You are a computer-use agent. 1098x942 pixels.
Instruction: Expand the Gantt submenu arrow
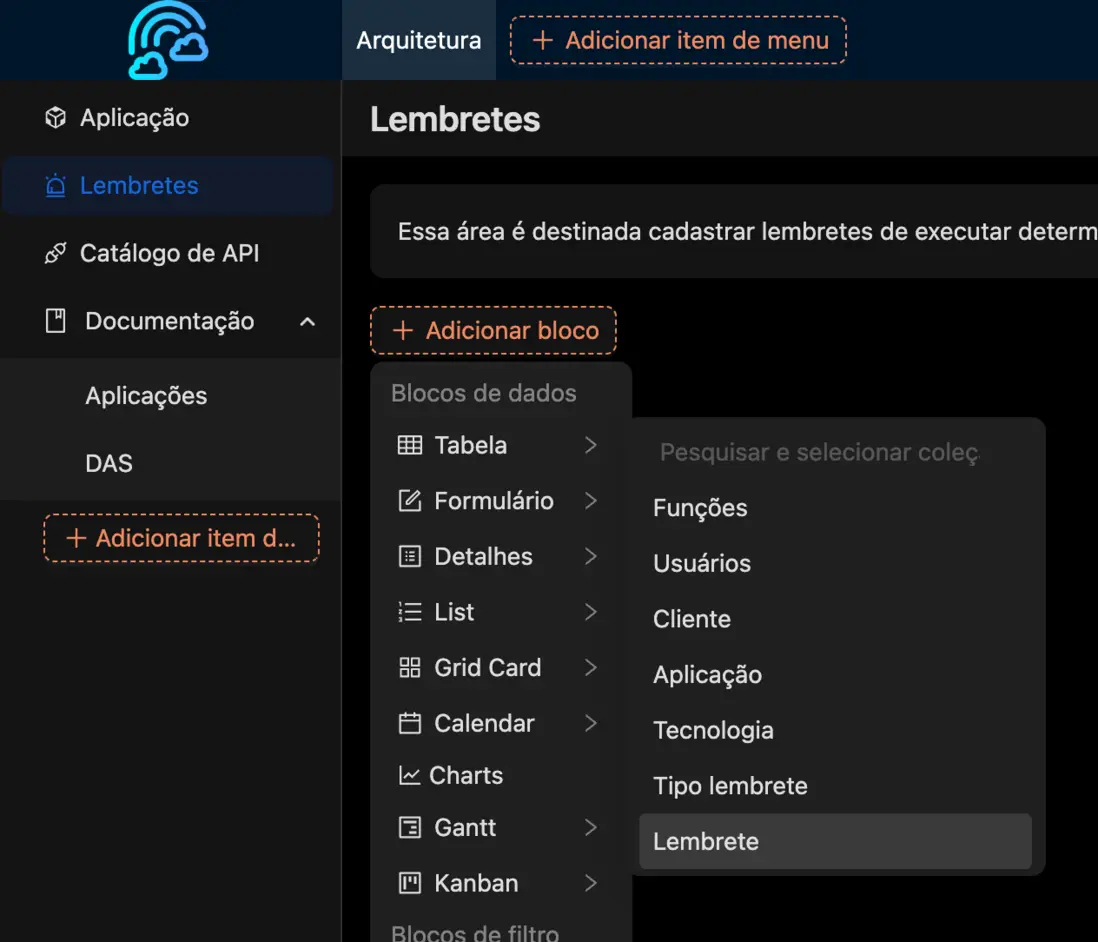(591, 827)
